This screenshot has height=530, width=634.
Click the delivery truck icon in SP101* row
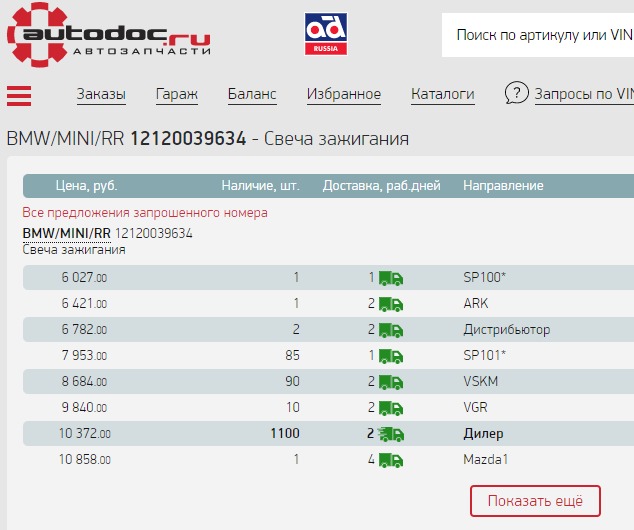391,356
